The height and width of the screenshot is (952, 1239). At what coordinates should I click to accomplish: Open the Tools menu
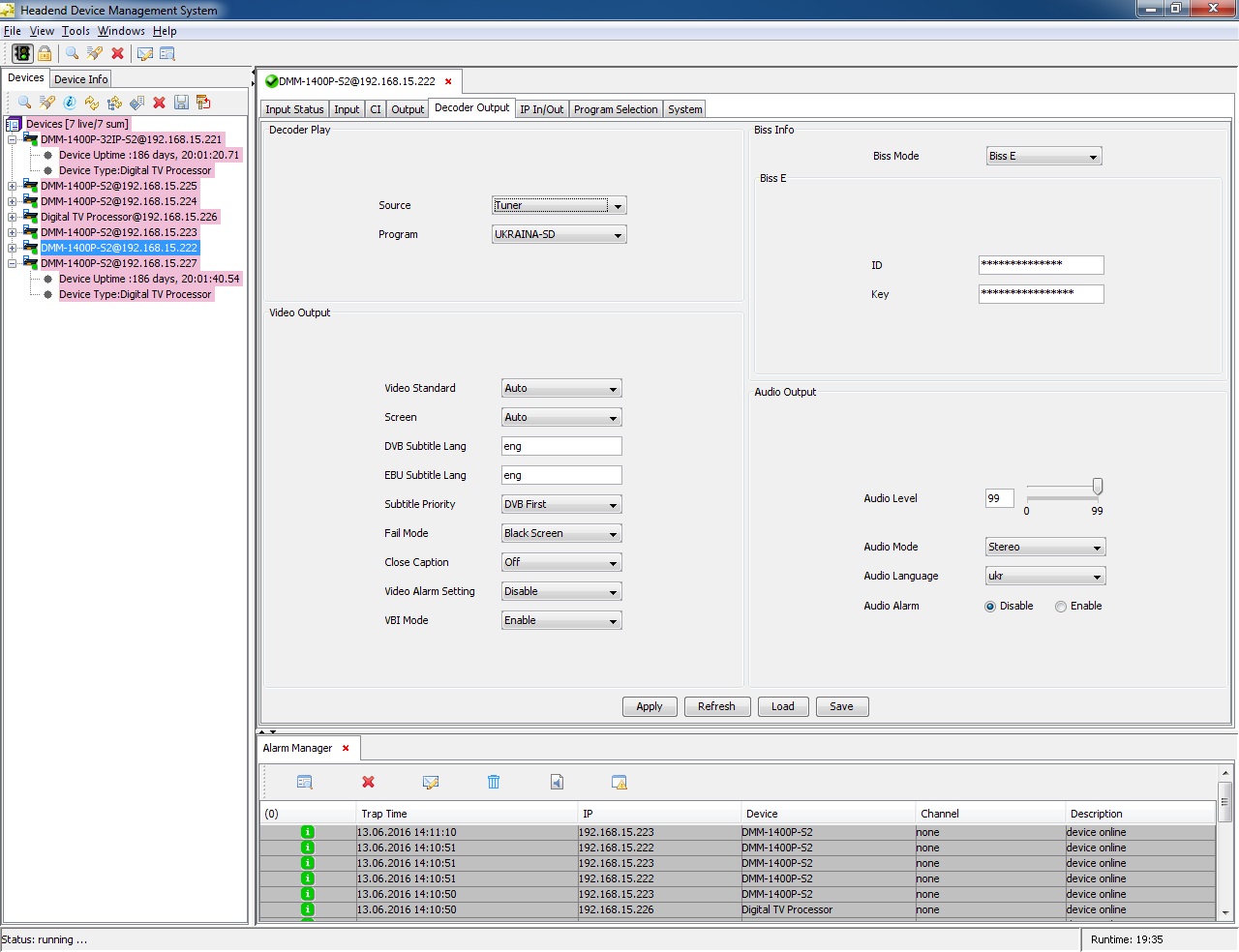[76, 31]
